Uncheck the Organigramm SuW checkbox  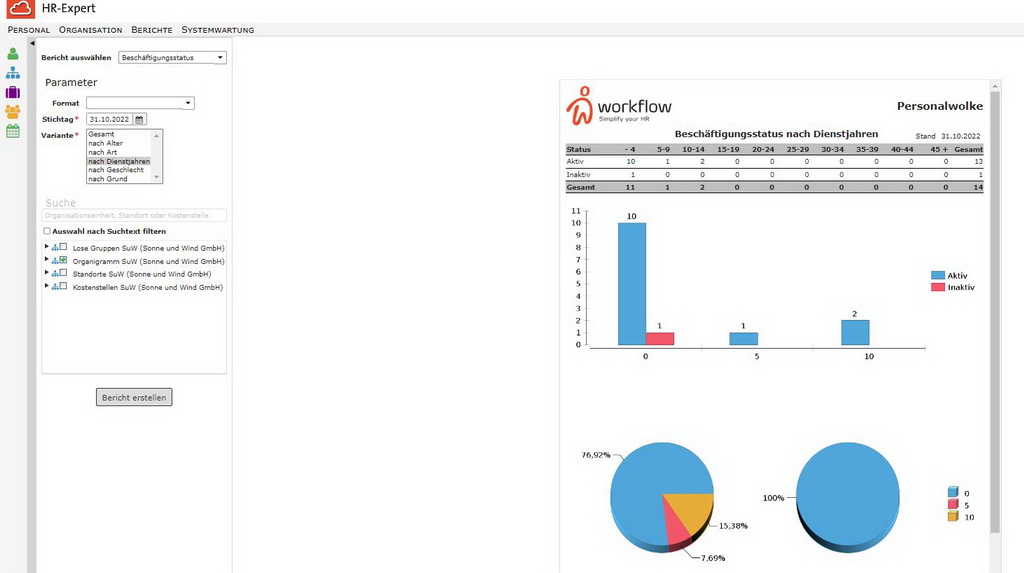point(63,260)
